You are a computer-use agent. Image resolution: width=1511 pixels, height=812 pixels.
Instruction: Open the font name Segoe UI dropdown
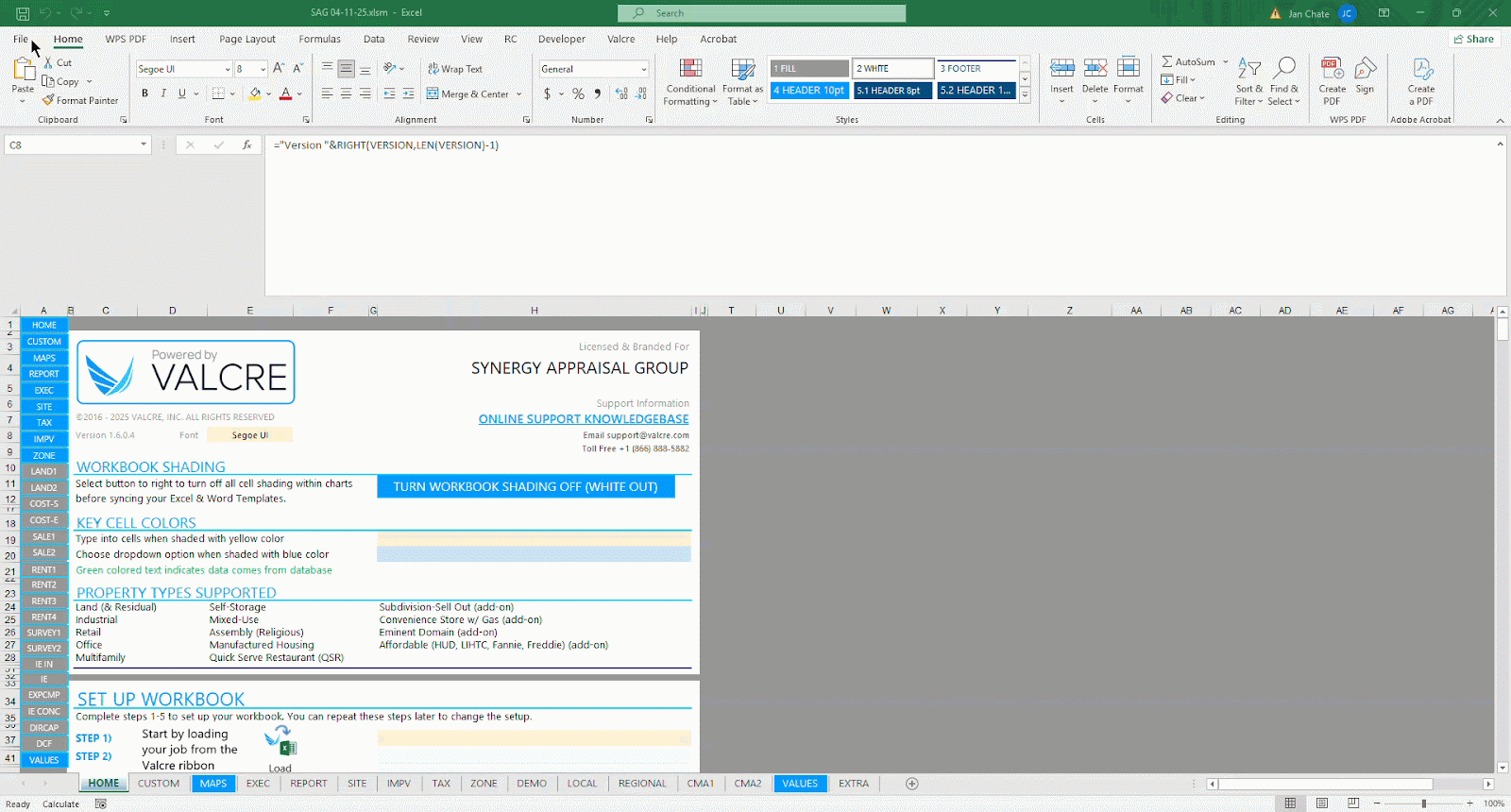pyautogui.click(x=227, y=69)
